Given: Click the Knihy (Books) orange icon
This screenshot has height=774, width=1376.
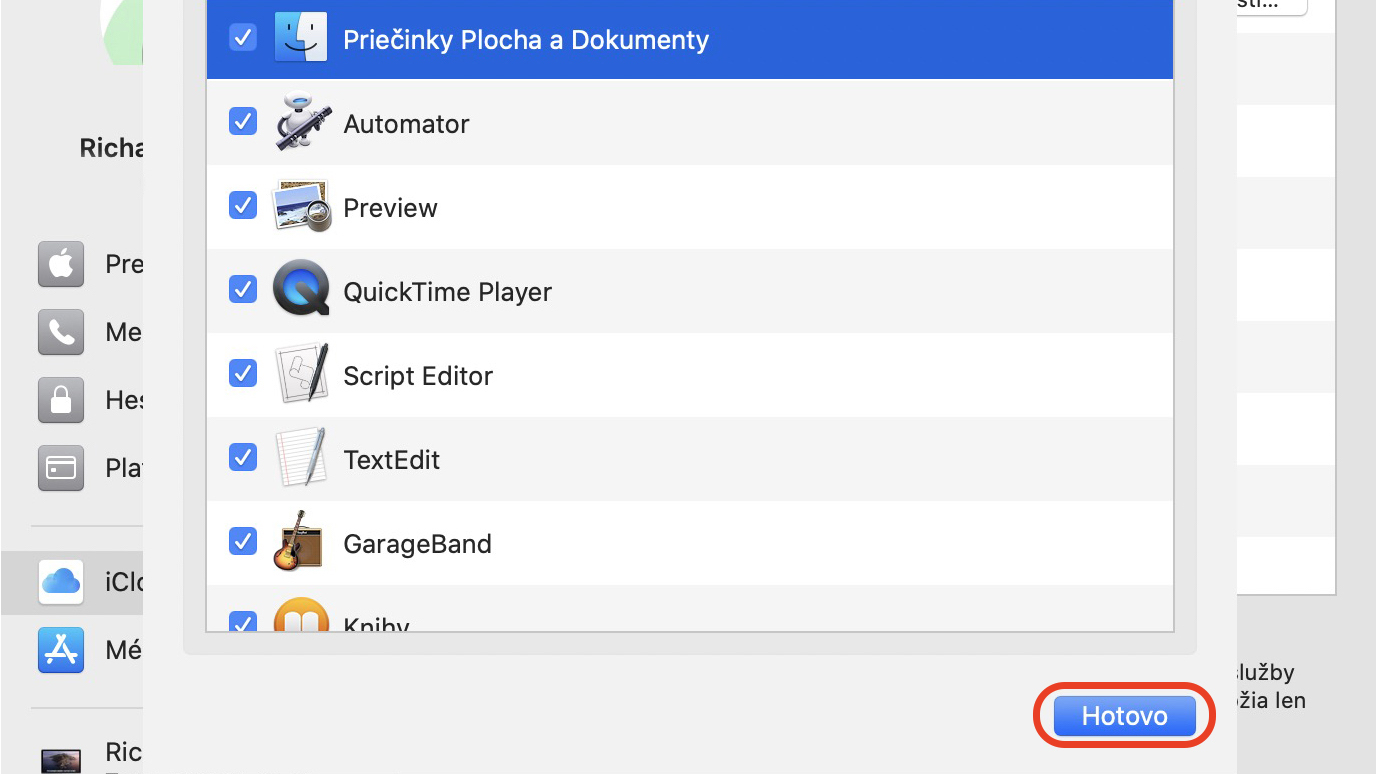Looking at the screenshot, I should click(x=301, y=616).
